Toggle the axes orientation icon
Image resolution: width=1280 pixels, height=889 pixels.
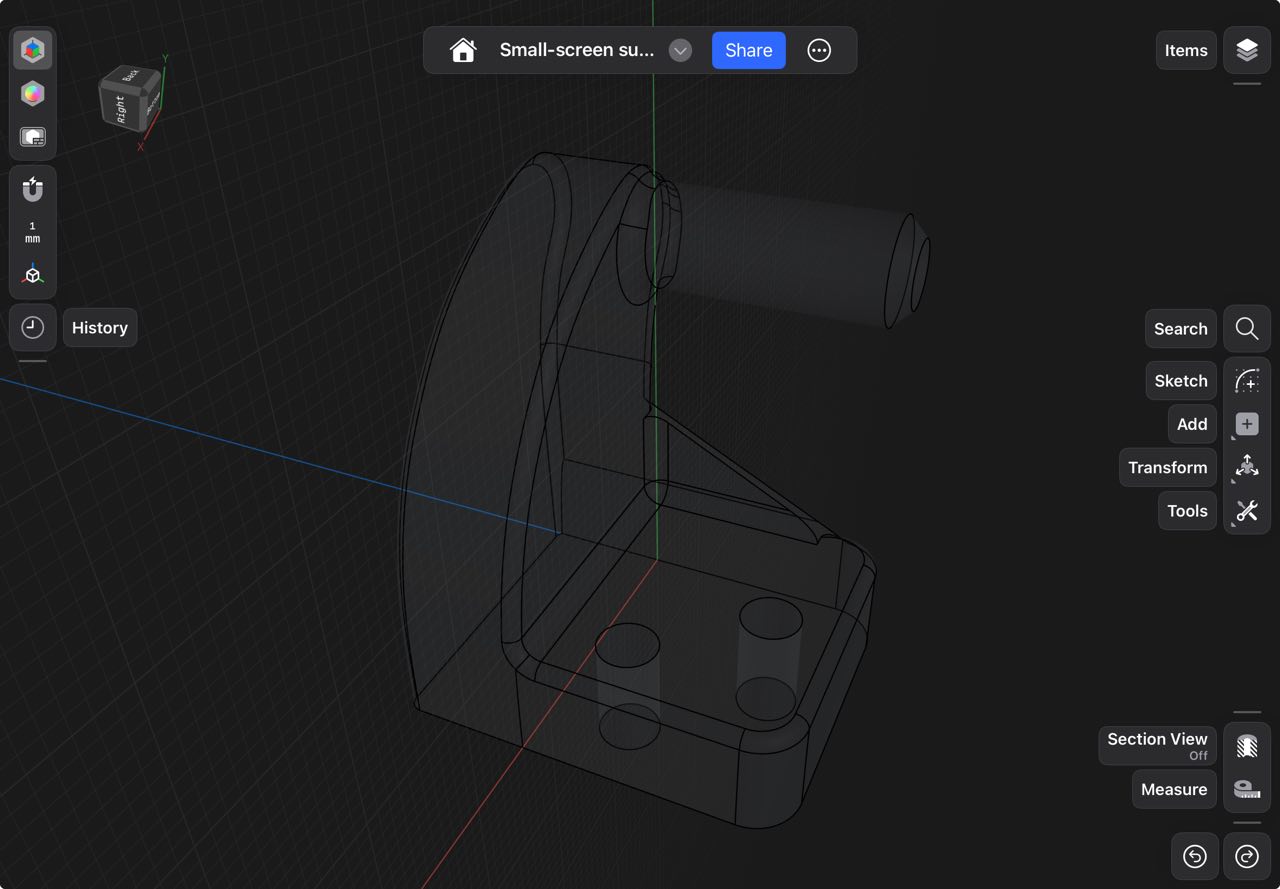tap(33, 275)
